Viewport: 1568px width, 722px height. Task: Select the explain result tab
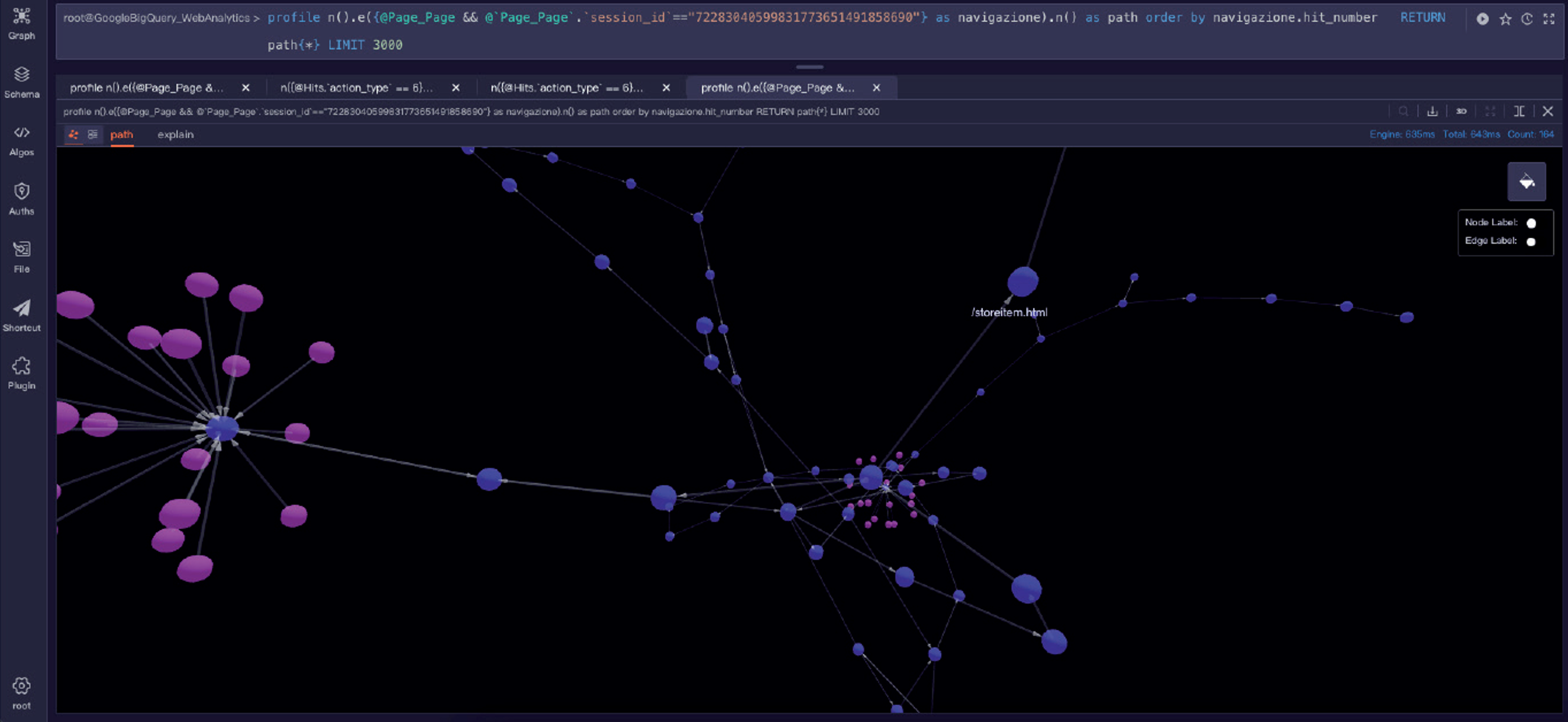[x=175, y=134]
